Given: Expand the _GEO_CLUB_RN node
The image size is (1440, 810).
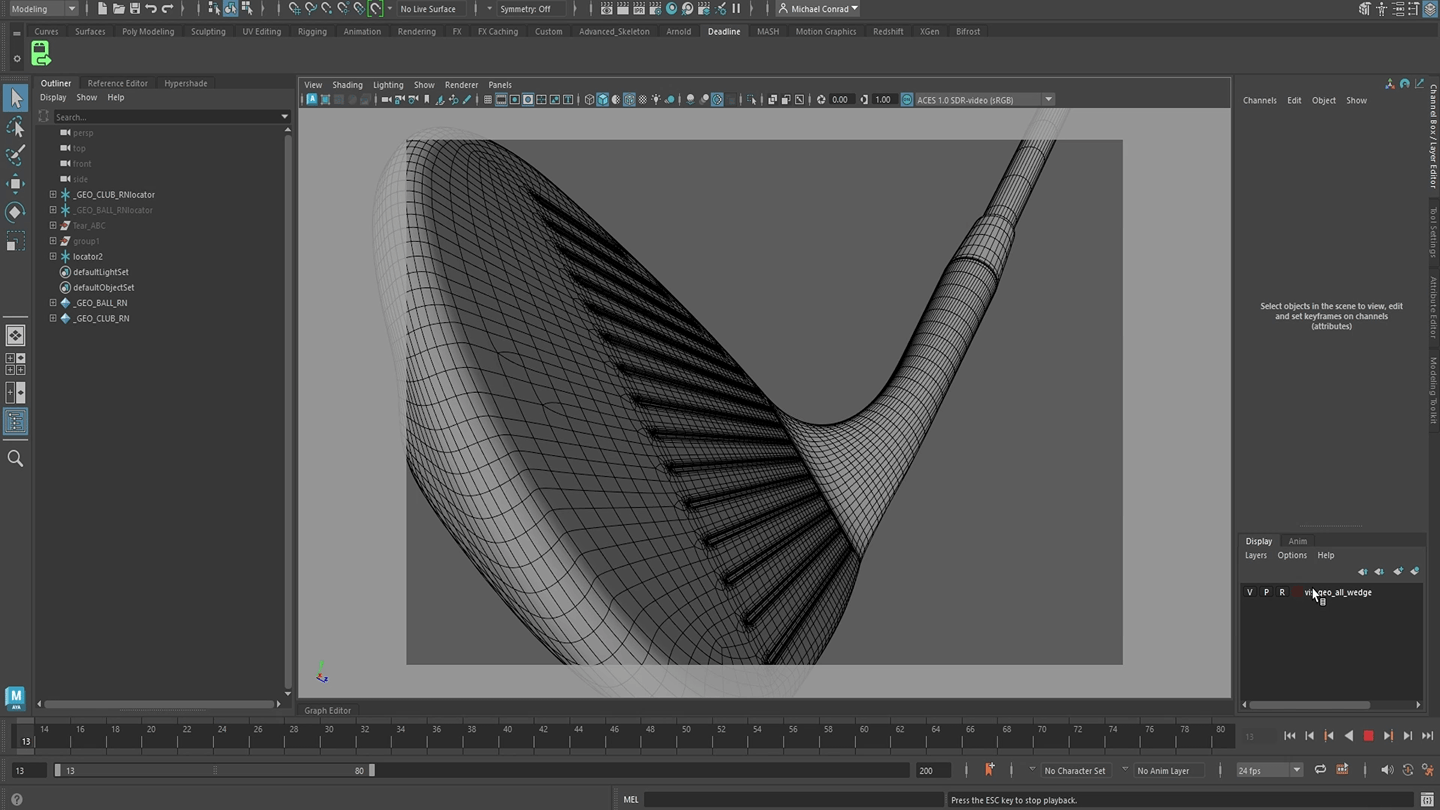Looking at the screenshot, I should pyautogui.click(x=53, y=318).
